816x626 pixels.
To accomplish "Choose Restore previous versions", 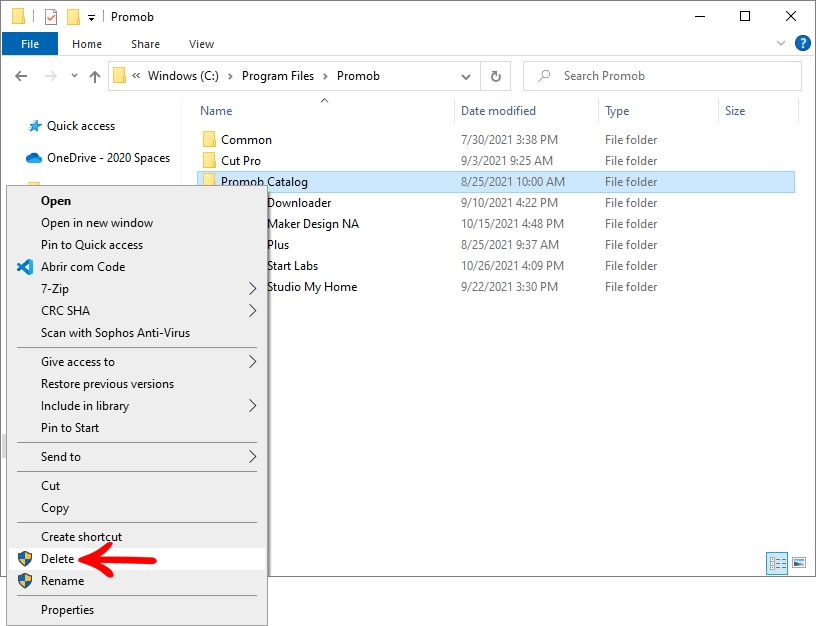I will tap(137, 384).
